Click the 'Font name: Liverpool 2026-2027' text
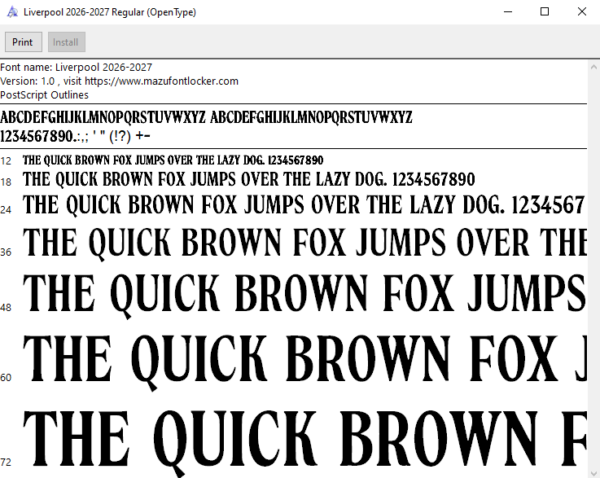Screen dimensions: 600x478 pyautogui.click(x=76, y=67)
